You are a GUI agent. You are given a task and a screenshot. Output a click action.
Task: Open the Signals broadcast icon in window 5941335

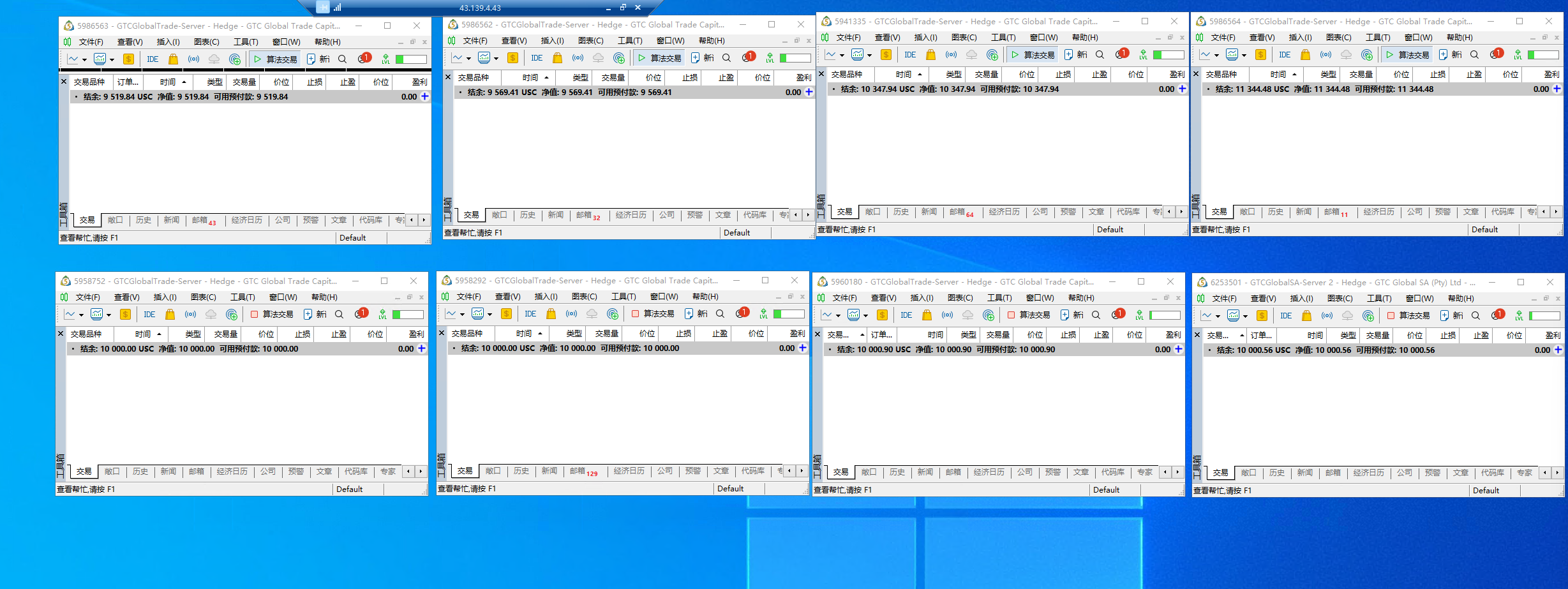[951, 55]
